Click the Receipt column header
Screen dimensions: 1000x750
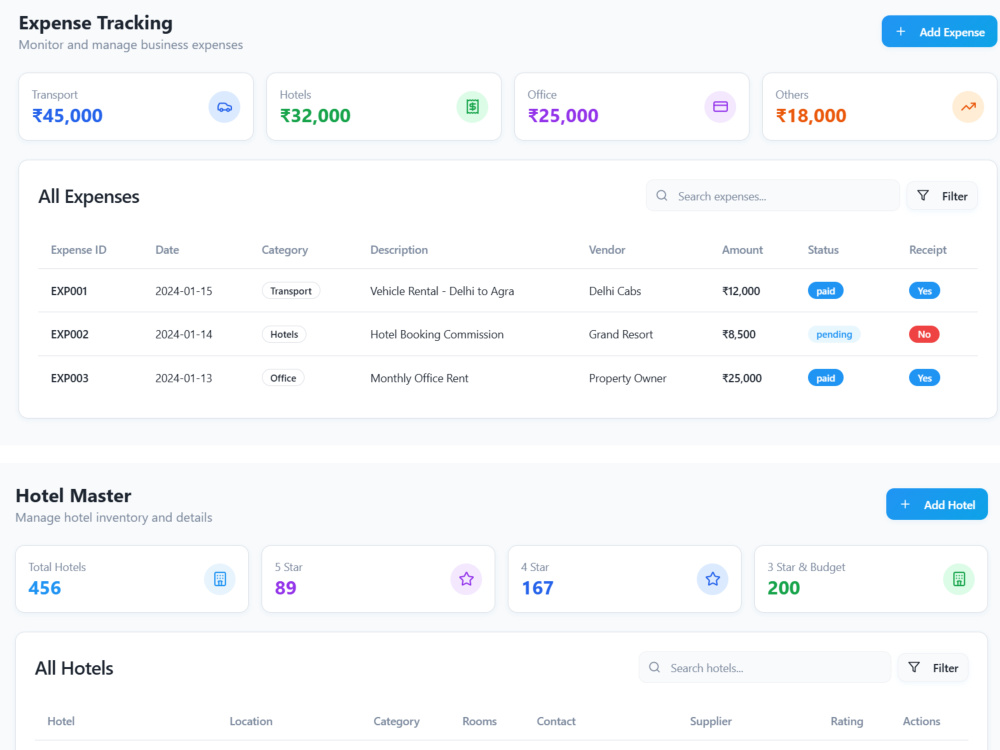(x=927, y=250)
